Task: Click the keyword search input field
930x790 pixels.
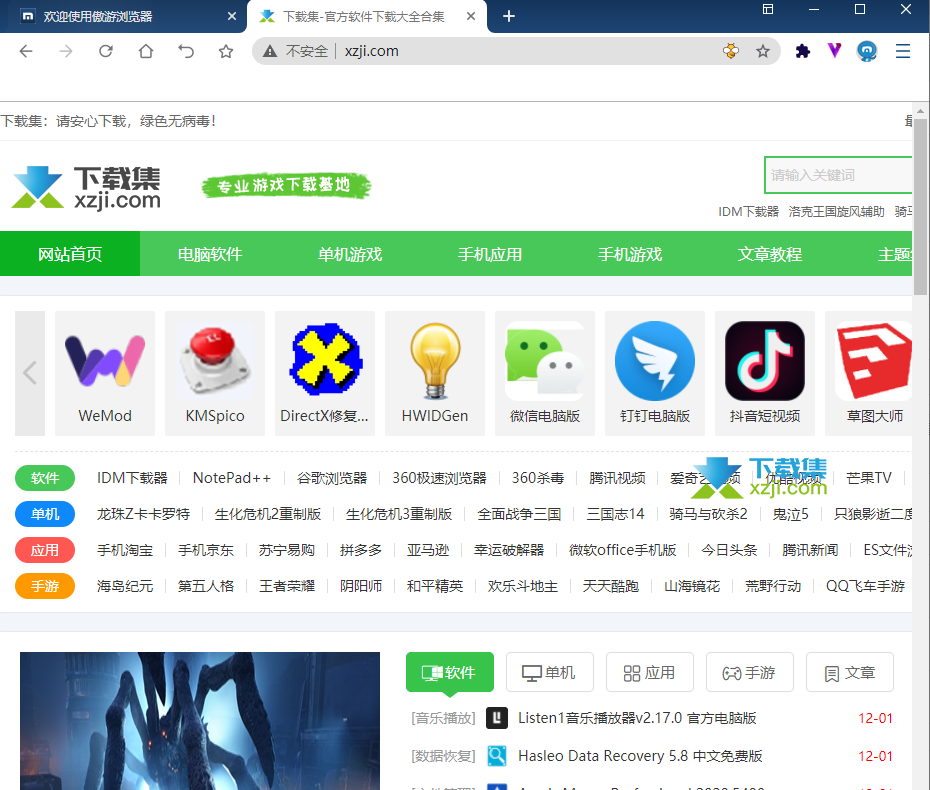Action: (x=838, y=175)
